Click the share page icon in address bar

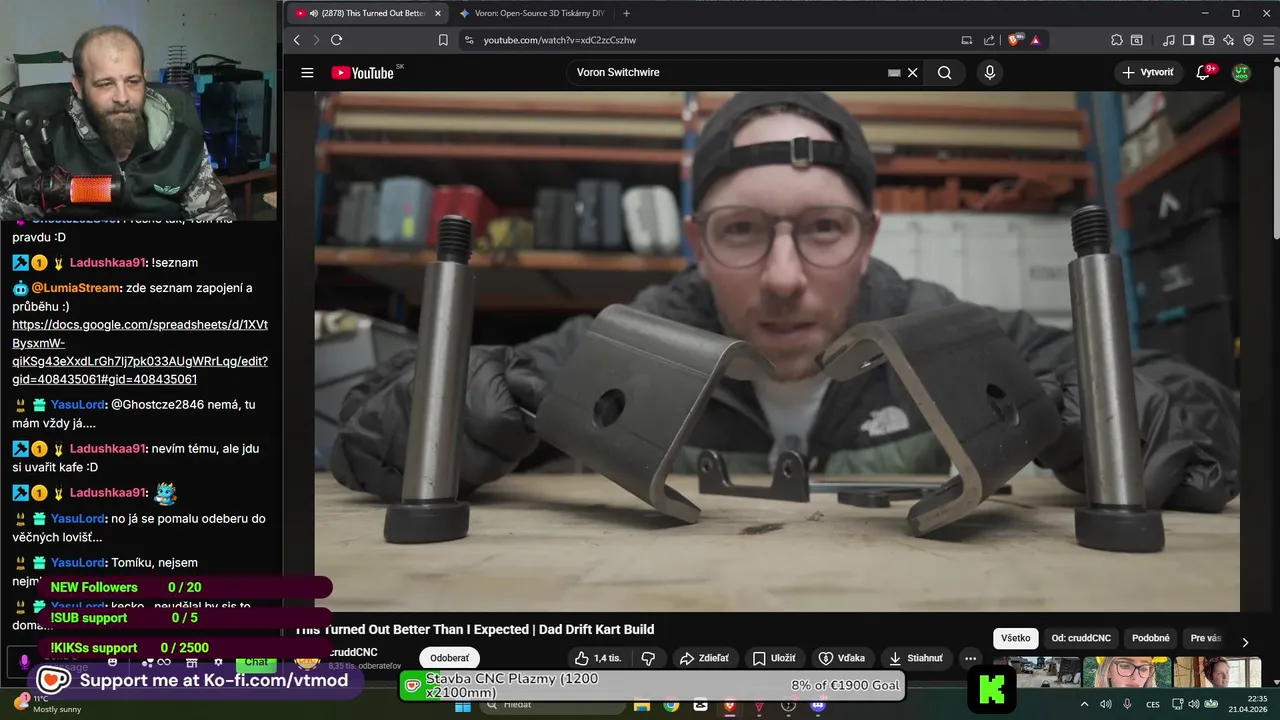[989, 40]
